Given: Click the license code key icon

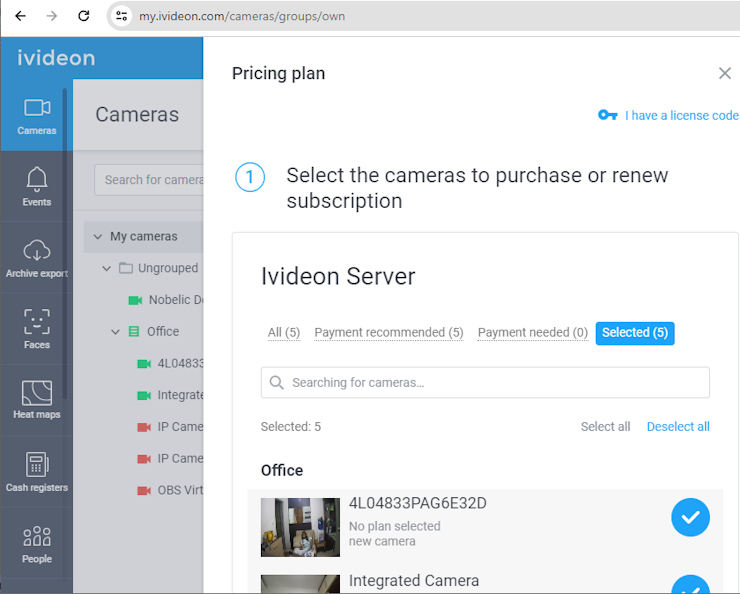Looking at the screenshot, I should click(x=607, y=115).
